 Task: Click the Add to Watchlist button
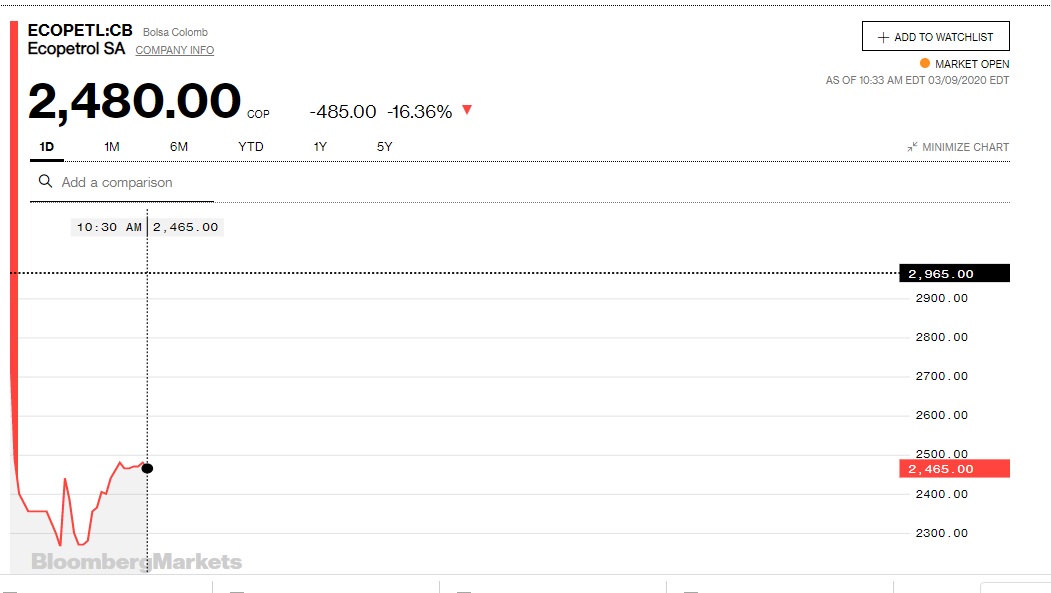[936, 37]
